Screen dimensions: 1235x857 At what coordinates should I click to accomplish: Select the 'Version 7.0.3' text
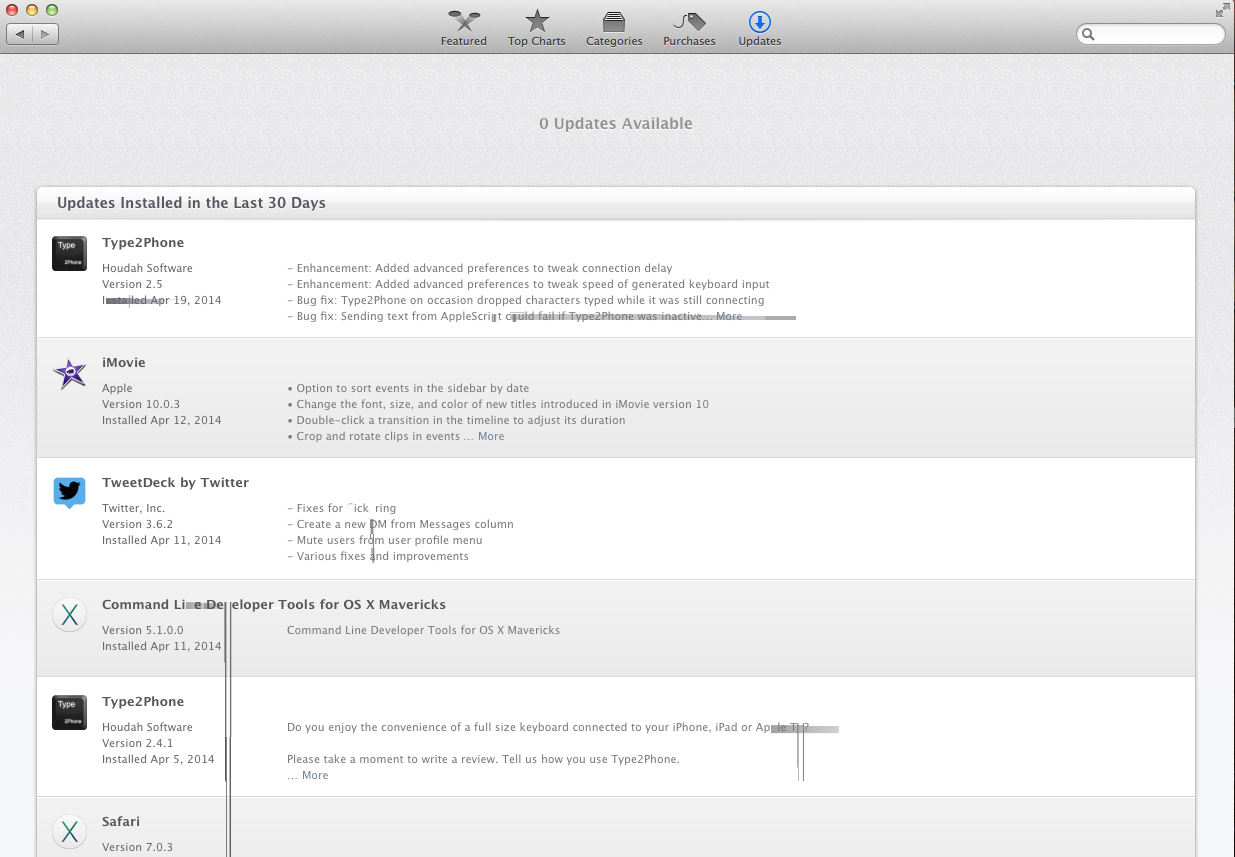138,847
